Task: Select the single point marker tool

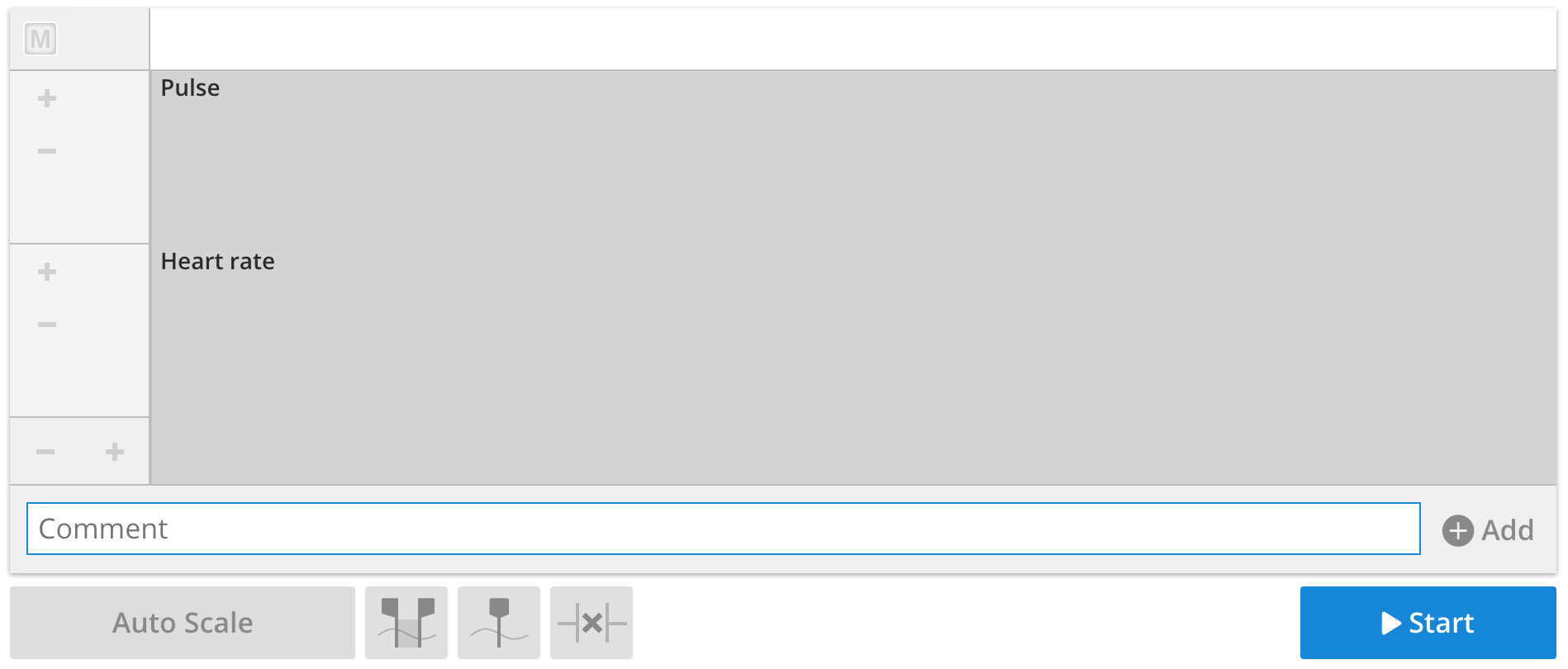Action: coord(499,623)
